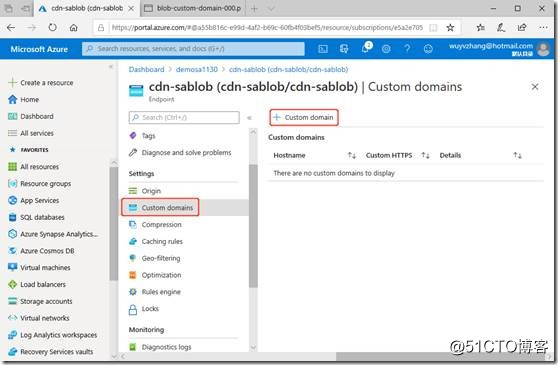Open Diagnostics logs under Monitoring
Viewport: 558px width, 365px height.
click(x=160, y=347)
